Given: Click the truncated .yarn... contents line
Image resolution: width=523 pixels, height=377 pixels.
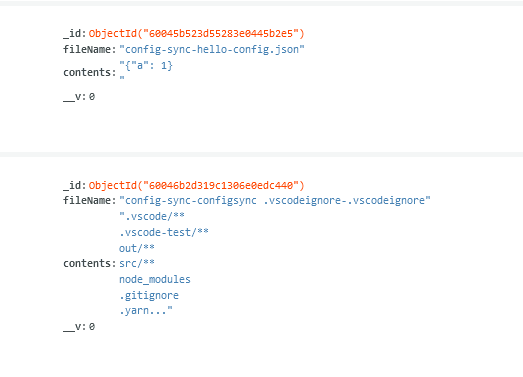Looking at the screenshot, I should (x=146, y=311).
